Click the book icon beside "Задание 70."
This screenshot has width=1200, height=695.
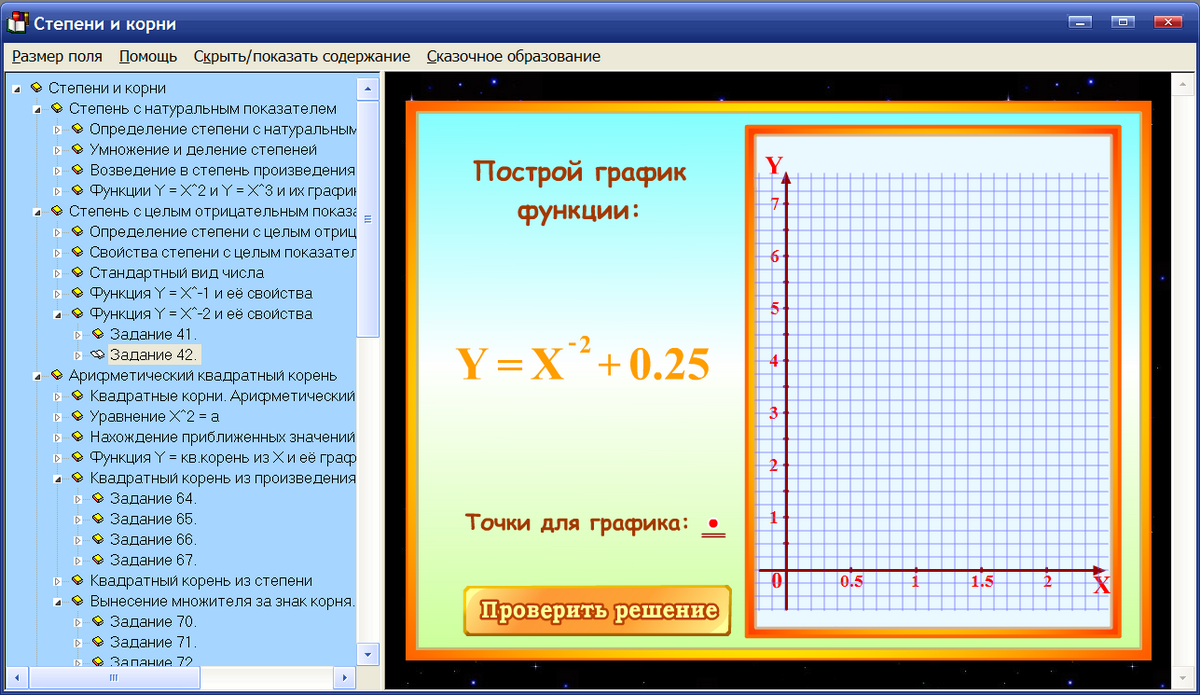pyautogui.click(x=97, y=621)
